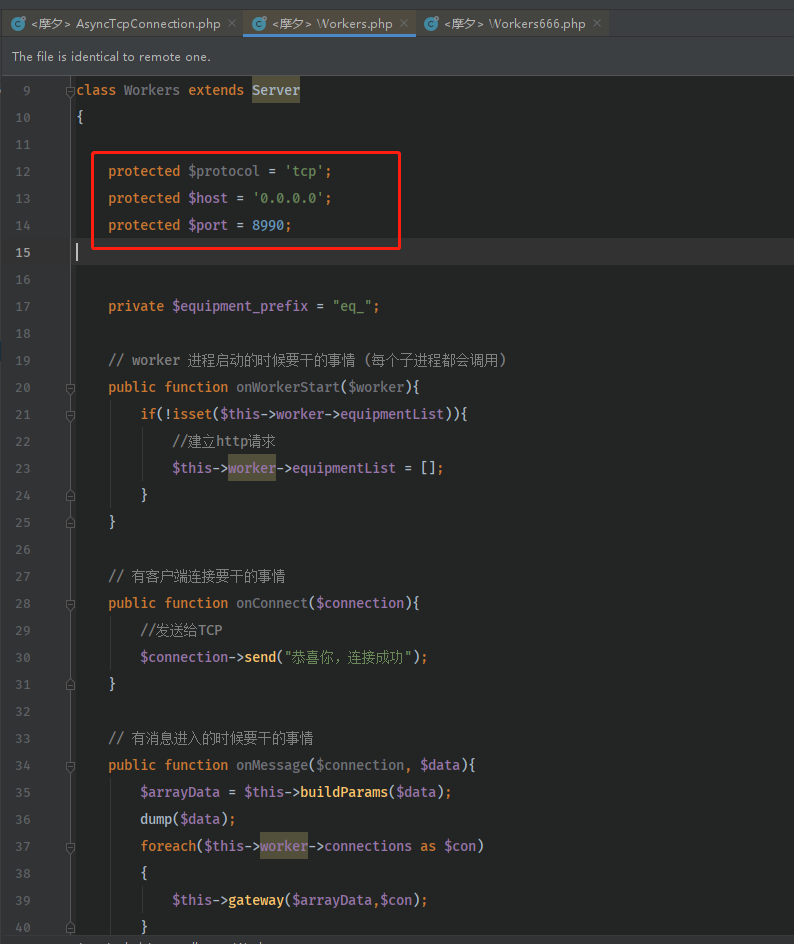Click the Workers class name on line 9
This screenshot has width=794, height=944.
152,90
